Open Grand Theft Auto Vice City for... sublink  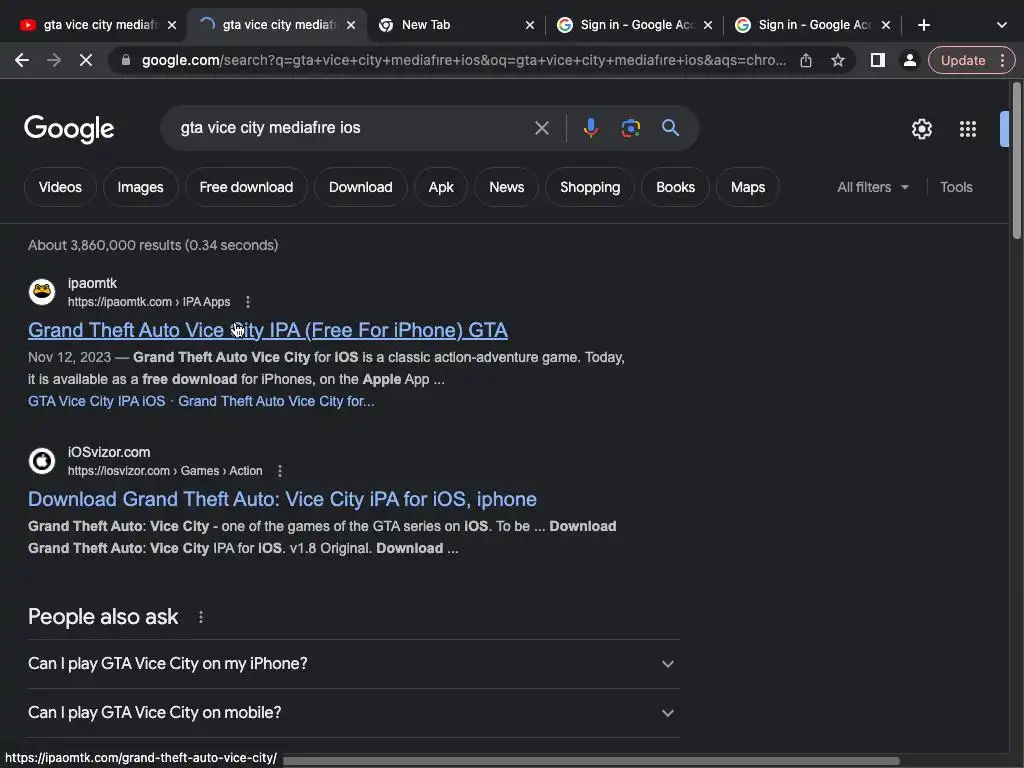(276, 402)
